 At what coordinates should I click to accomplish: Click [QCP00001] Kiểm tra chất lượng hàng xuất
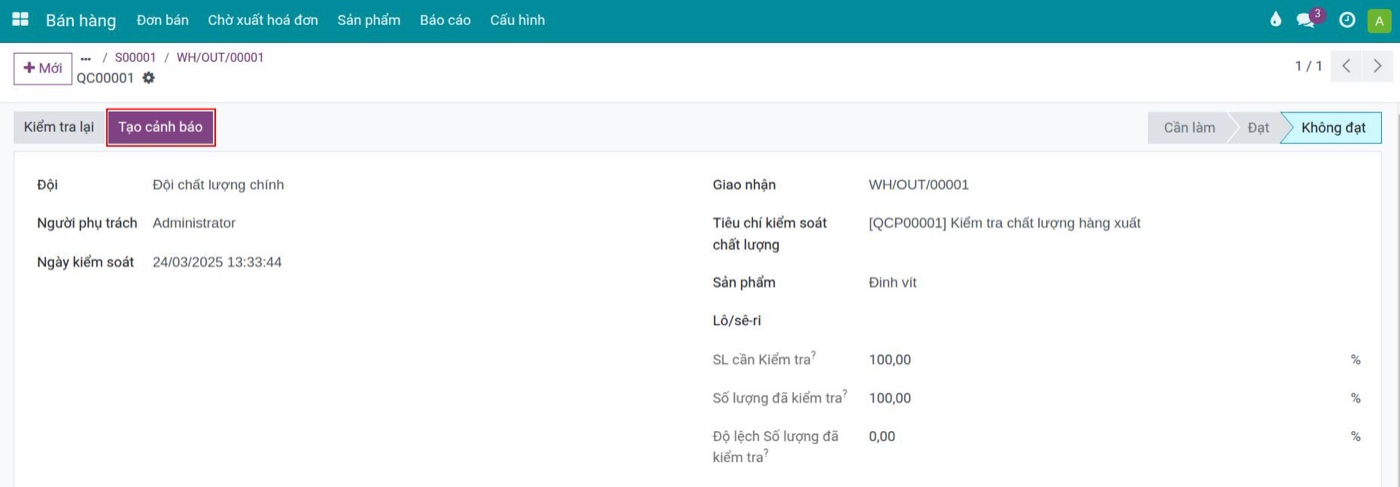point(1005,223)
